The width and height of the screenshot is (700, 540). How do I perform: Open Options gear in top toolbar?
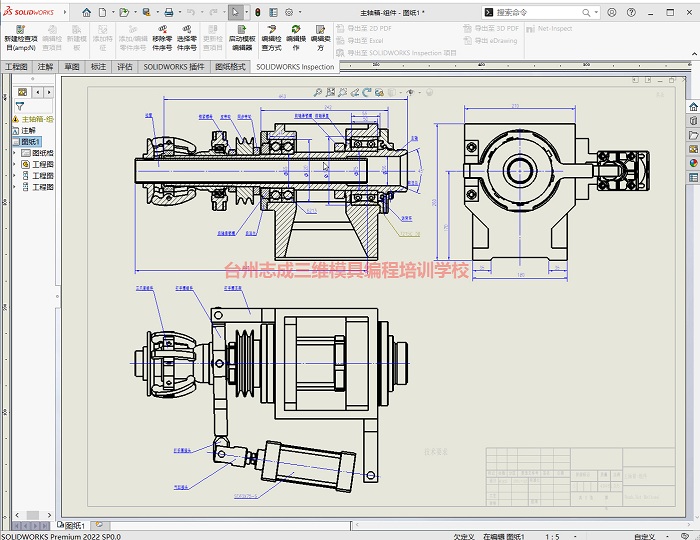[289, 12]
